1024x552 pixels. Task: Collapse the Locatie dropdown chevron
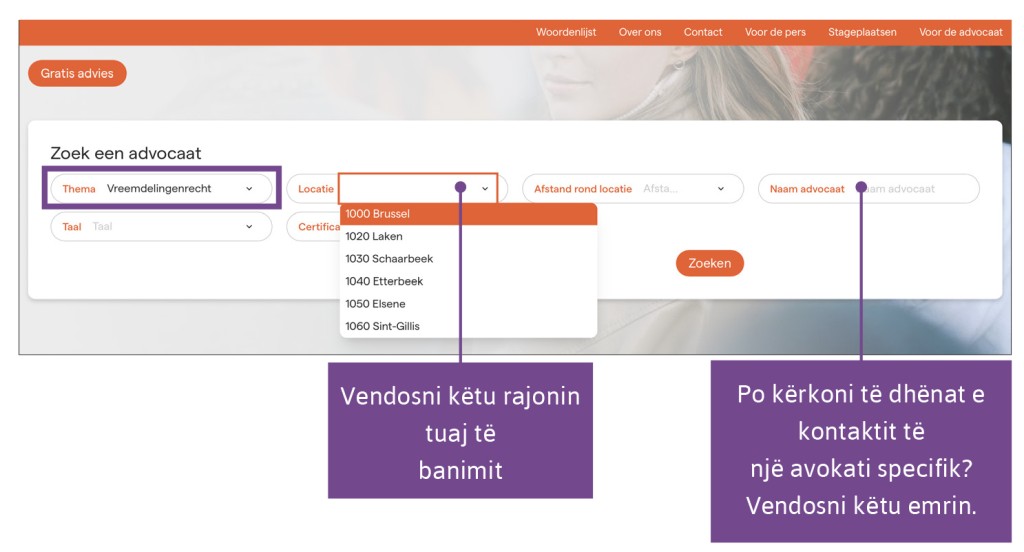[485, 189]
